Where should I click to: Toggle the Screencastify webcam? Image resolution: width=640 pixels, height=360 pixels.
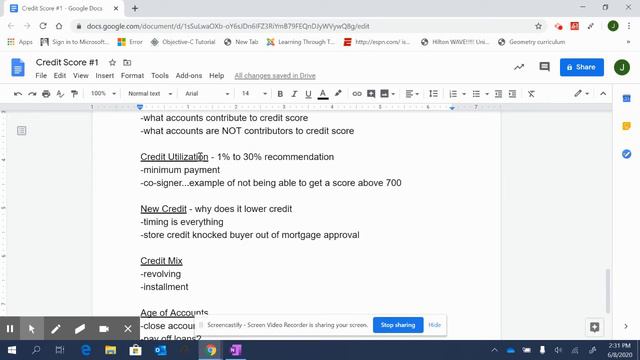click(104, 329)
